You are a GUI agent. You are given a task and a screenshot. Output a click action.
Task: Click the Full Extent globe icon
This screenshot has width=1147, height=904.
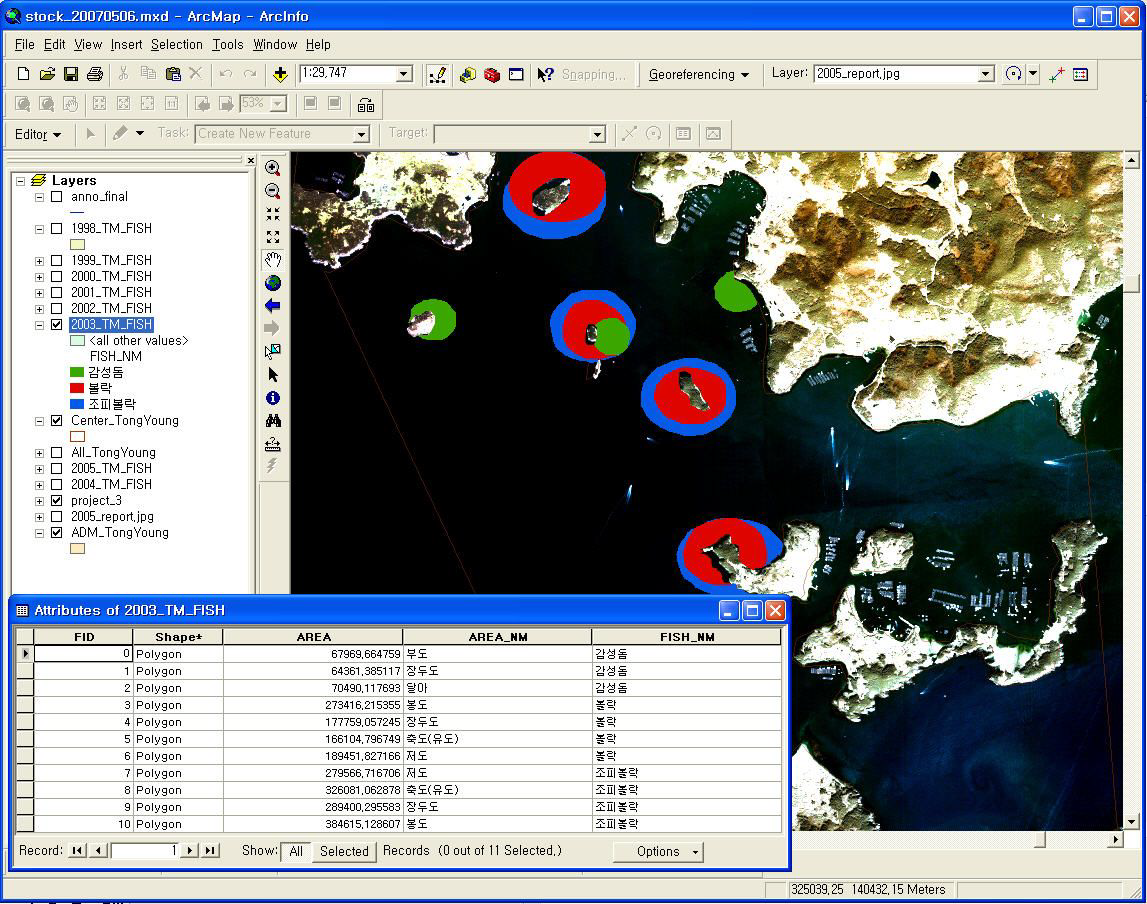click(x=273, y=283)
